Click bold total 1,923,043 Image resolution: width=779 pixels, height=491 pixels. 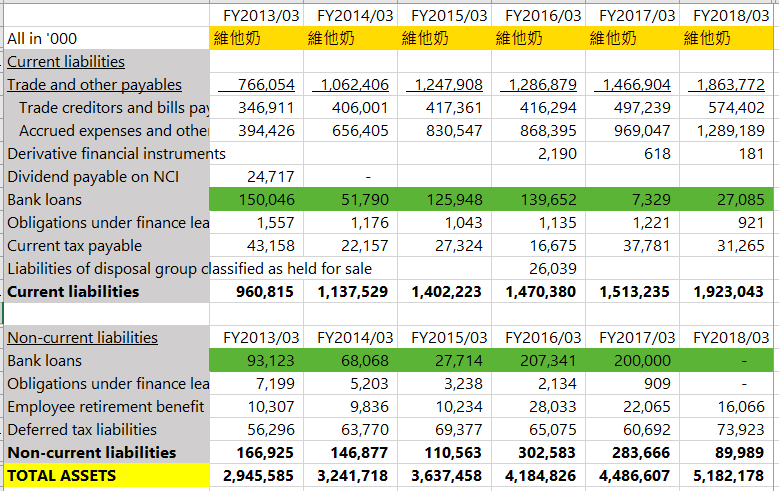click(x=726, y=291)
